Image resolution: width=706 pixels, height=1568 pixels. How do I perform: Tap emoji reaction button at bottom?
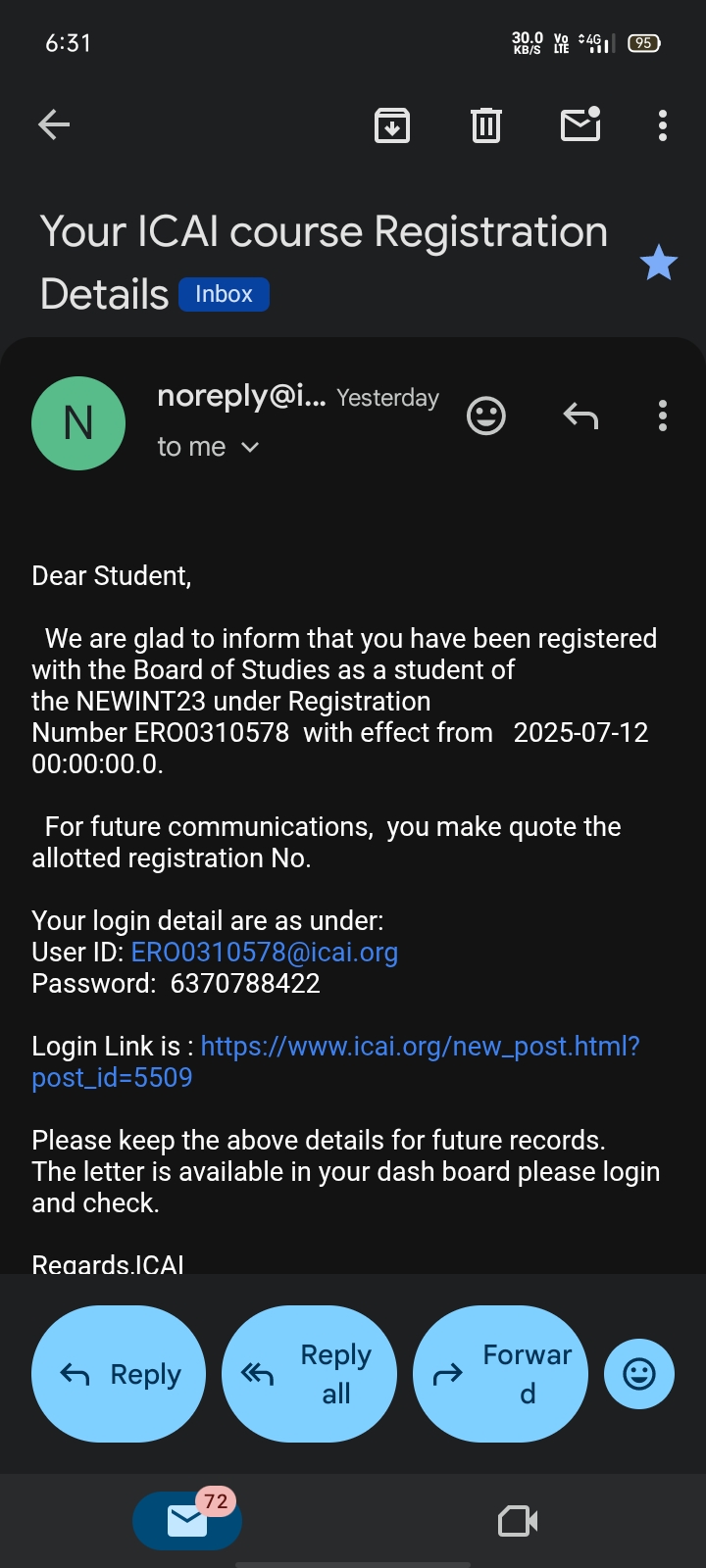639,1374
